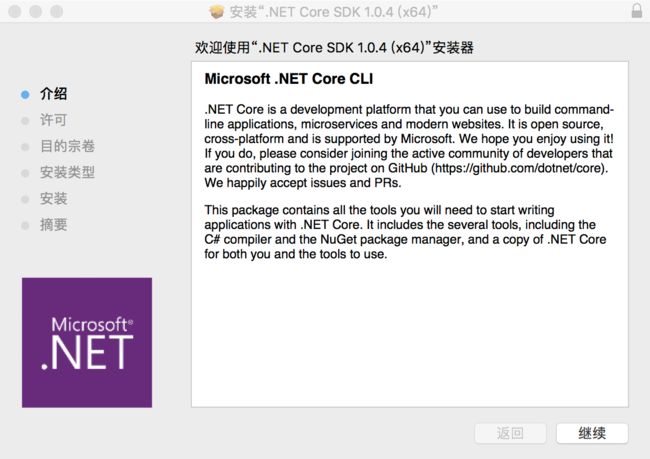This screenshot has height=459, width=650.
Task: Click the GitHub dotnet/core URL text
Action: click(x=519, y=168)
